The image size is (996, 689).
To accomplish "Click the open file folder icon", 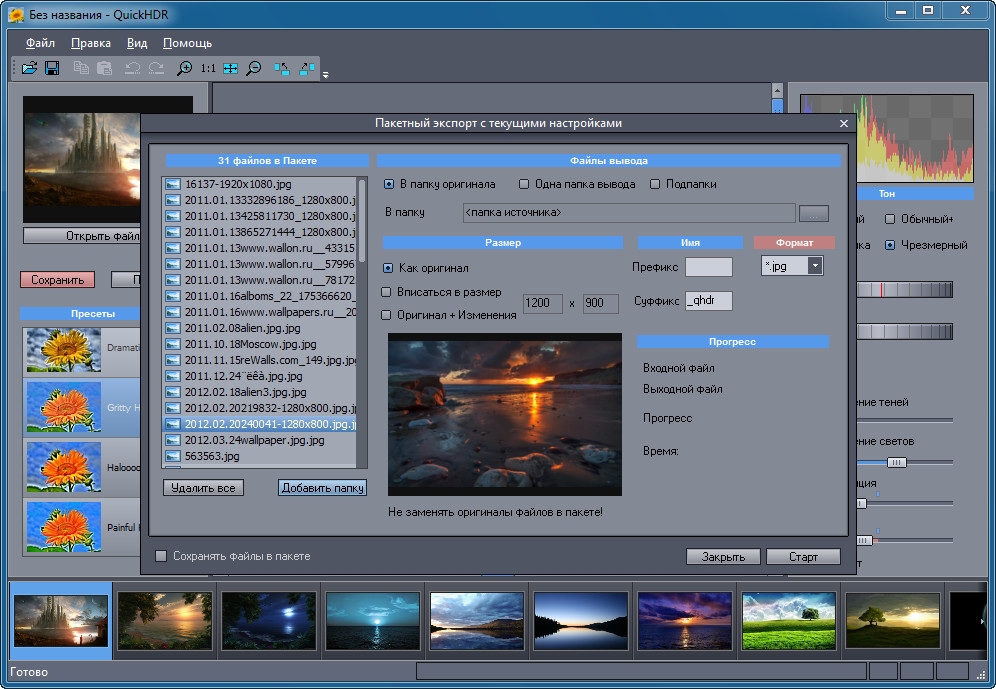I will pos(29,68).
